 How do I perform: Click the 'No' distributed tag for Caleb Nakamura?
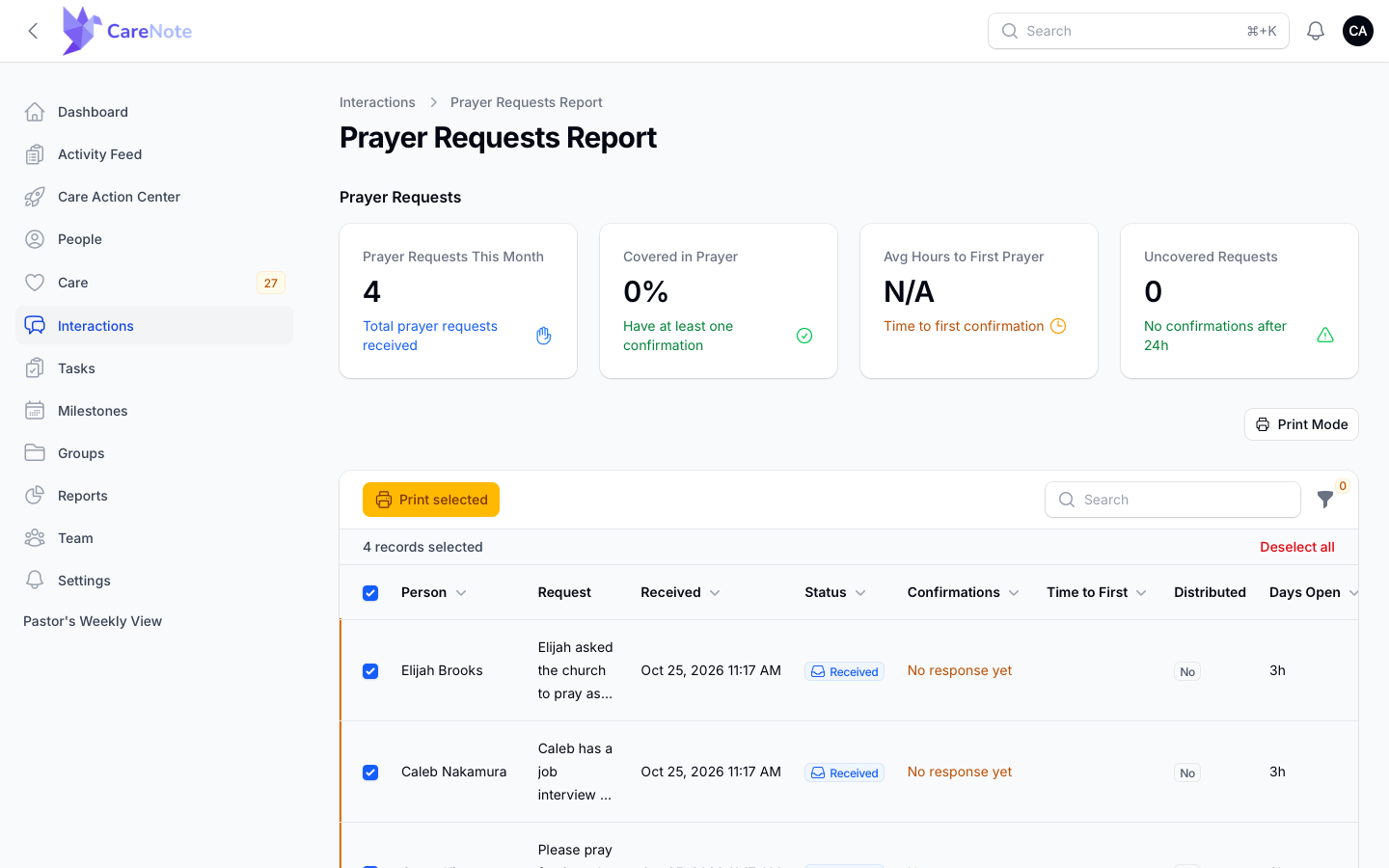click(x=1187, y=773)
